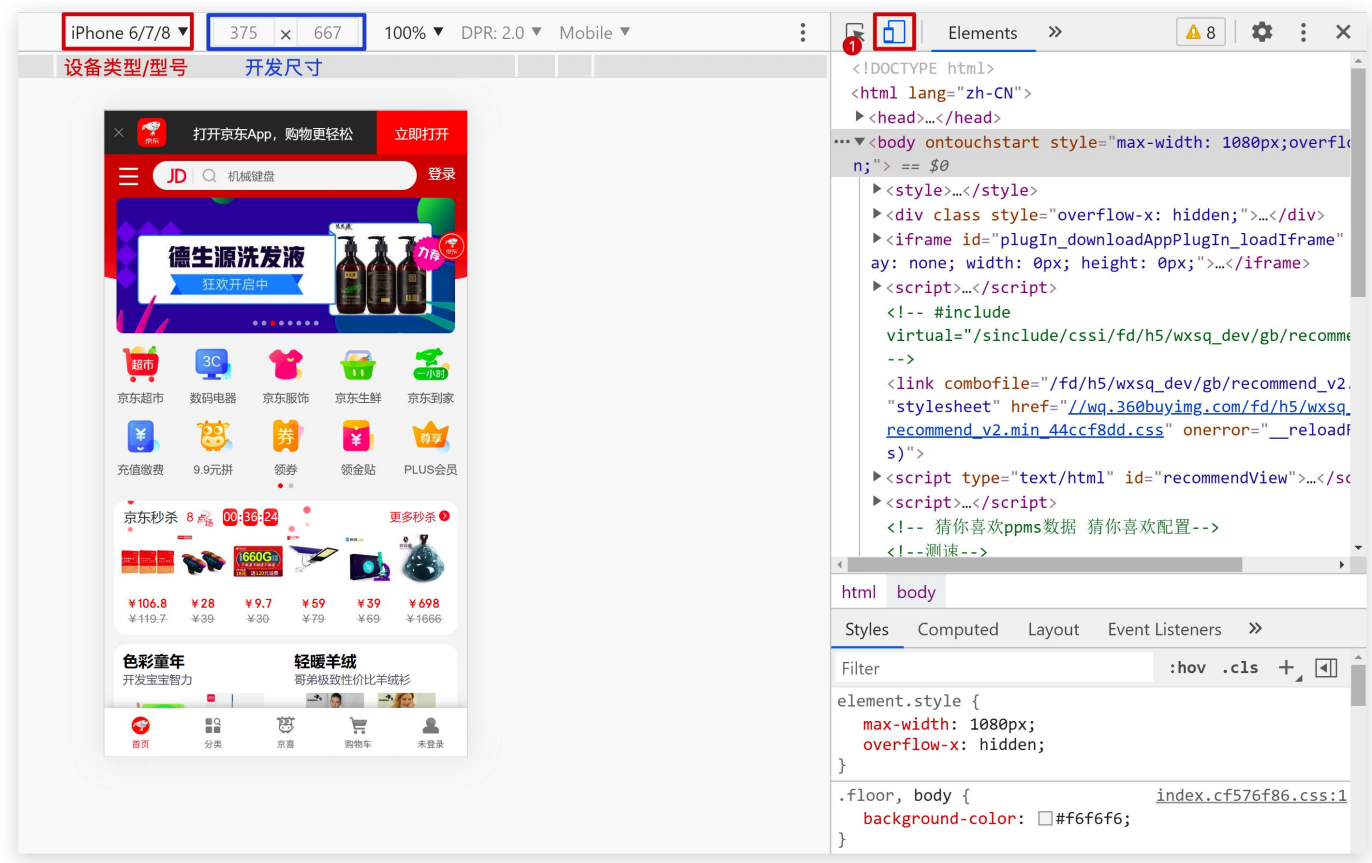Select the html breadcrumb

point(859,592)
